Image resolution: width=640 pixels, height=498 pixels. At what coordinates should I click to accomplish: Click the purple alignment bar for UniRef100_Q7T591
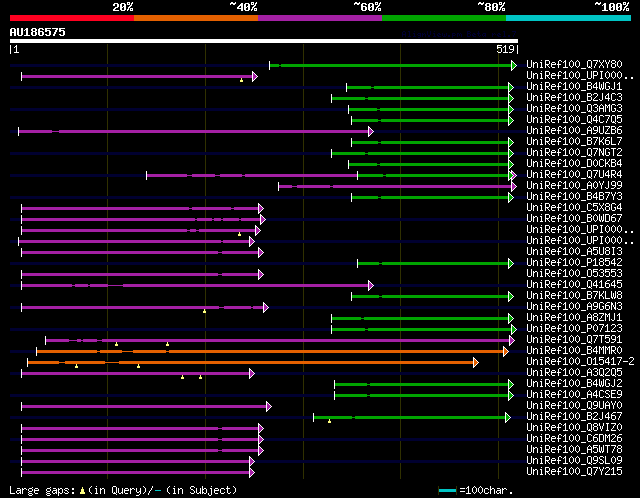[278, 340]
